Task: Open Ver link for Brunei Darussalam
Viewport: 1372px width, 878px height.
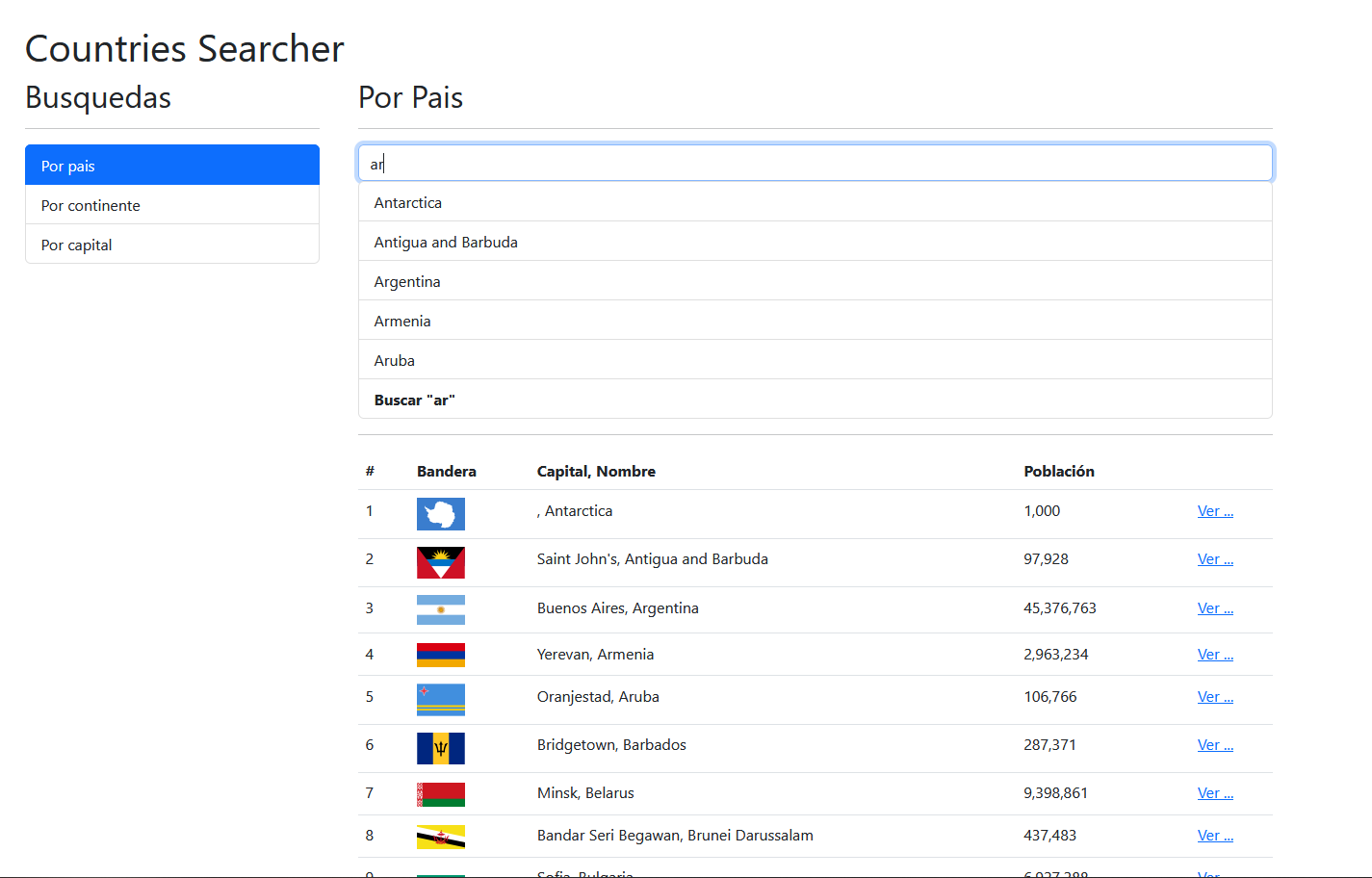Action: pyautogui.click(x=1215, y=836)
